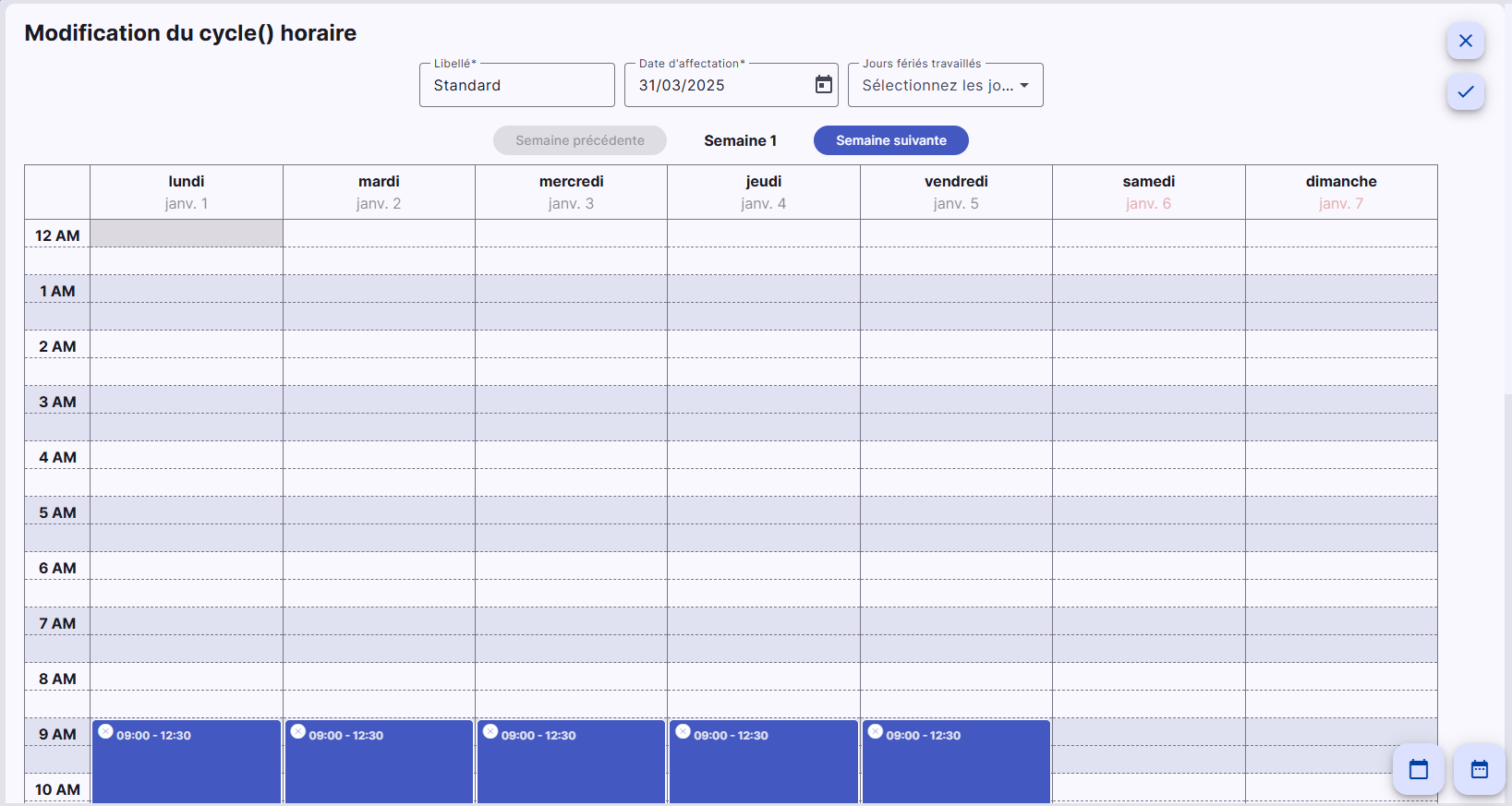Delete the mardi 09:00 - 12:30 slot
1512x806 pixels.
[298, 731]
